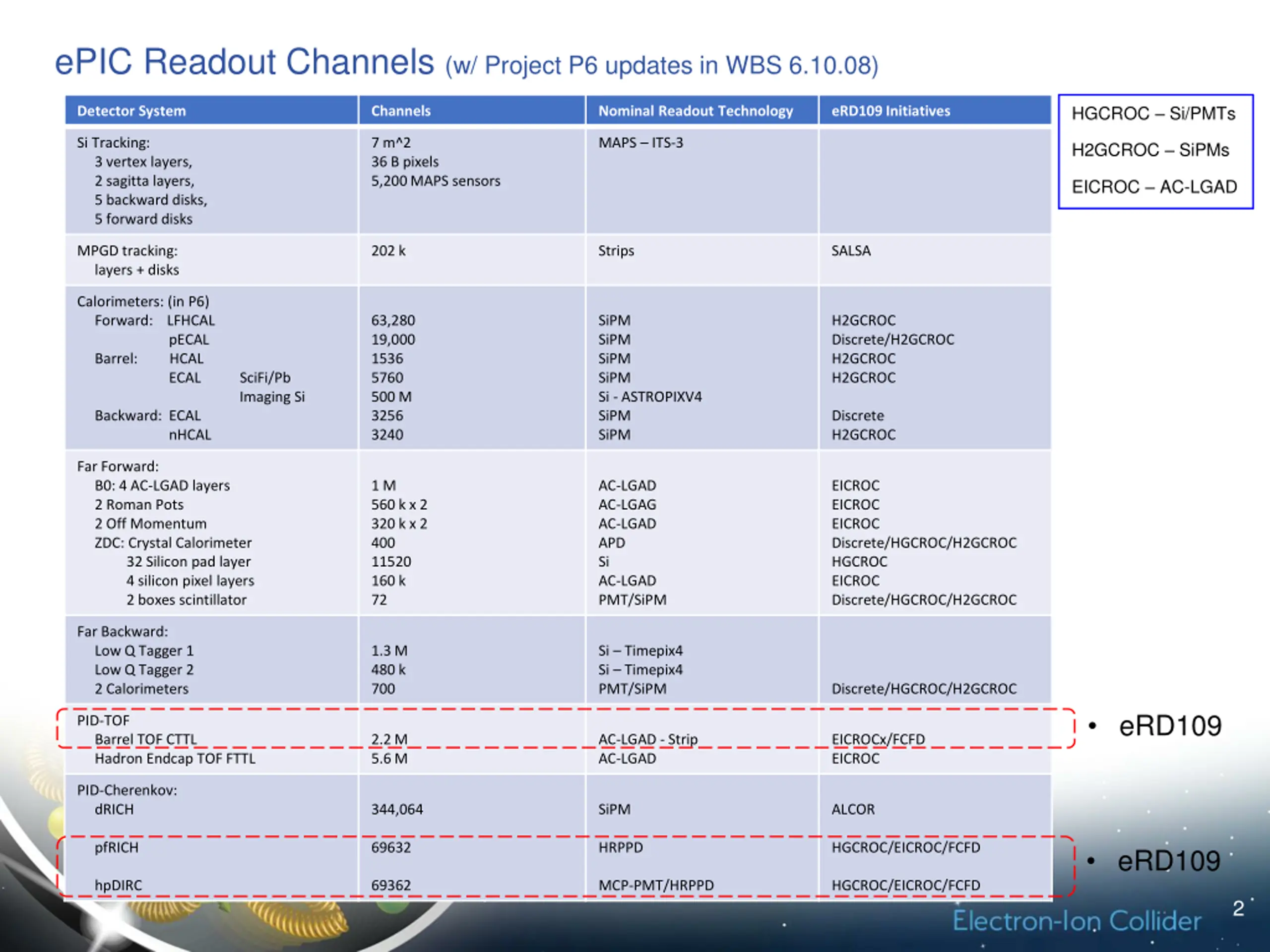Click the 'Far Backward:' row label

click(123, 632)
